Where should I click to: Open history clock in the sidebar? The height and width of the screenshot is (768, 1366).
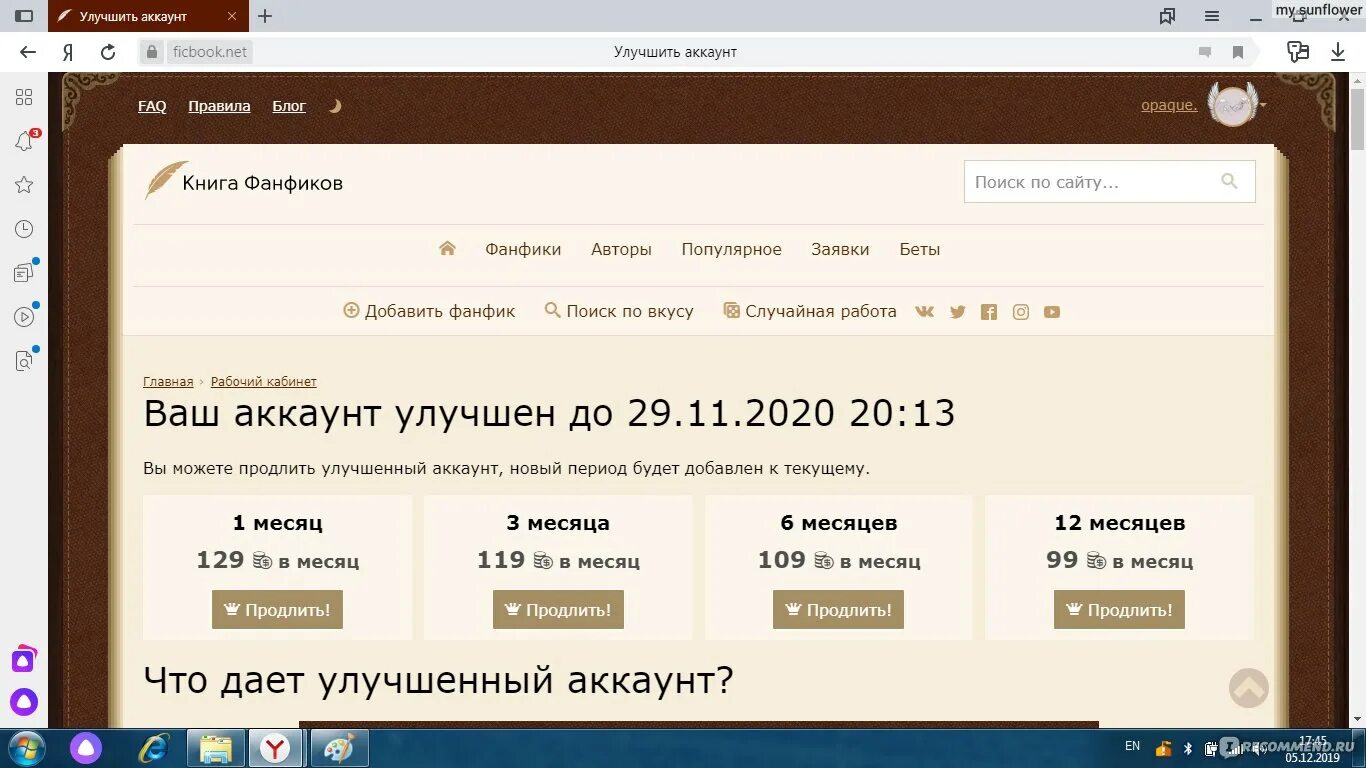coord(24,229)
